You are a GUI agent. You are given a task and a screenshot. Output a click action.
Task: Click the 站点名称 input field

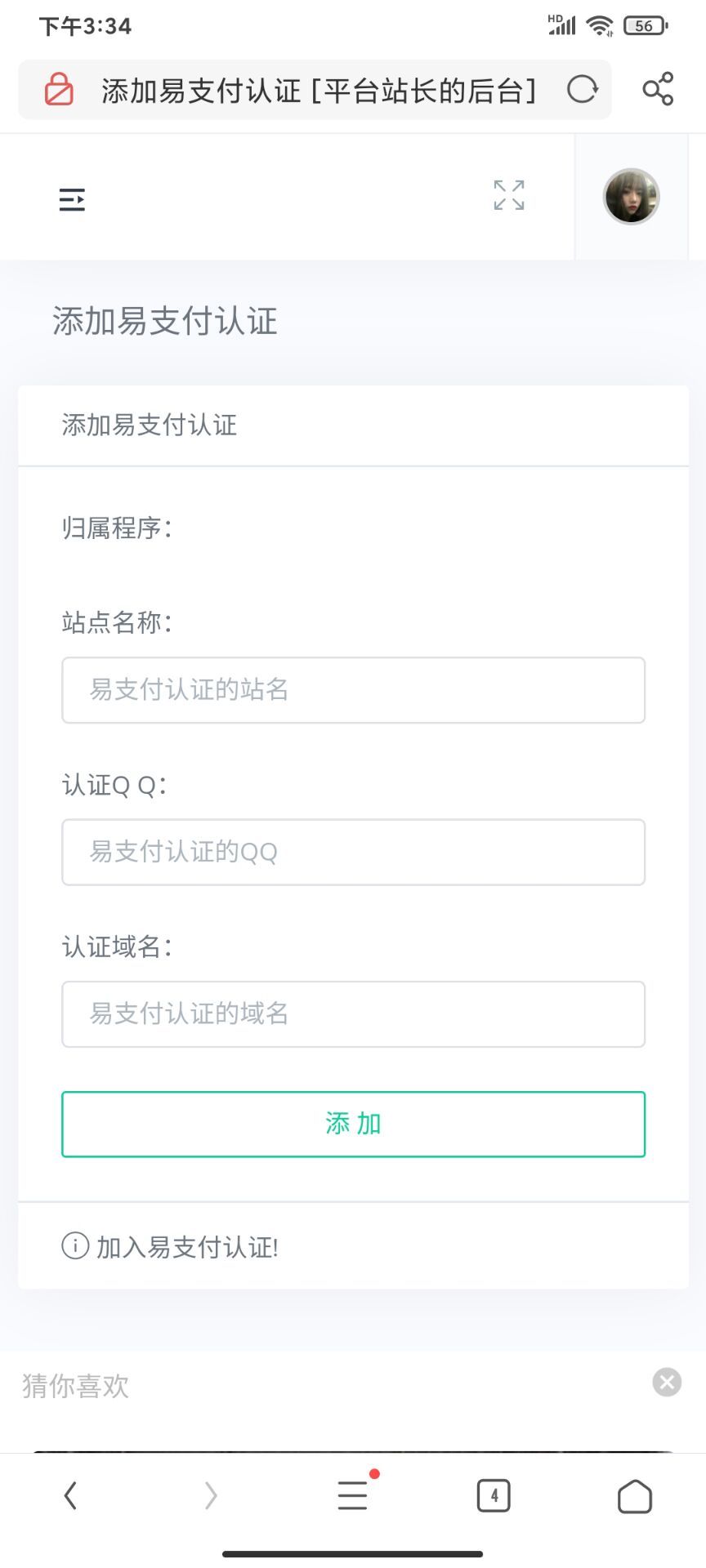pos(353,690)
